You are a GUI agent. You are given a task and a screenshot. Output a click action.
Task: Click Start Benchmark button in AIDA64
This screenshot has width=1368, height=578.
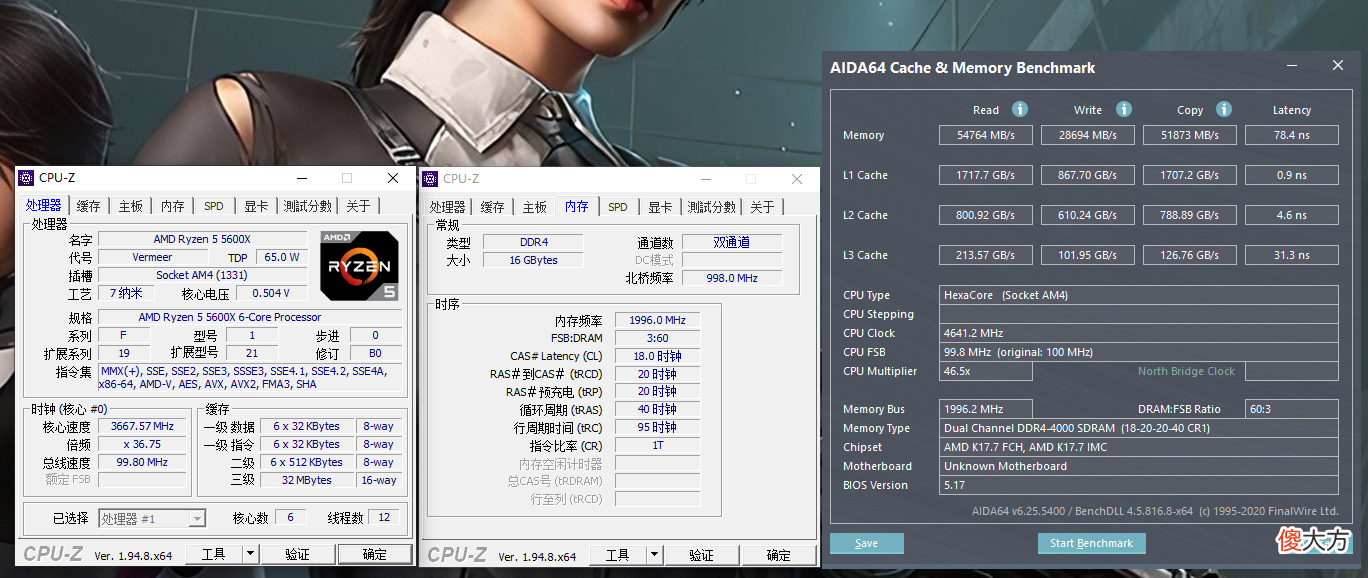pos(1091,543)
